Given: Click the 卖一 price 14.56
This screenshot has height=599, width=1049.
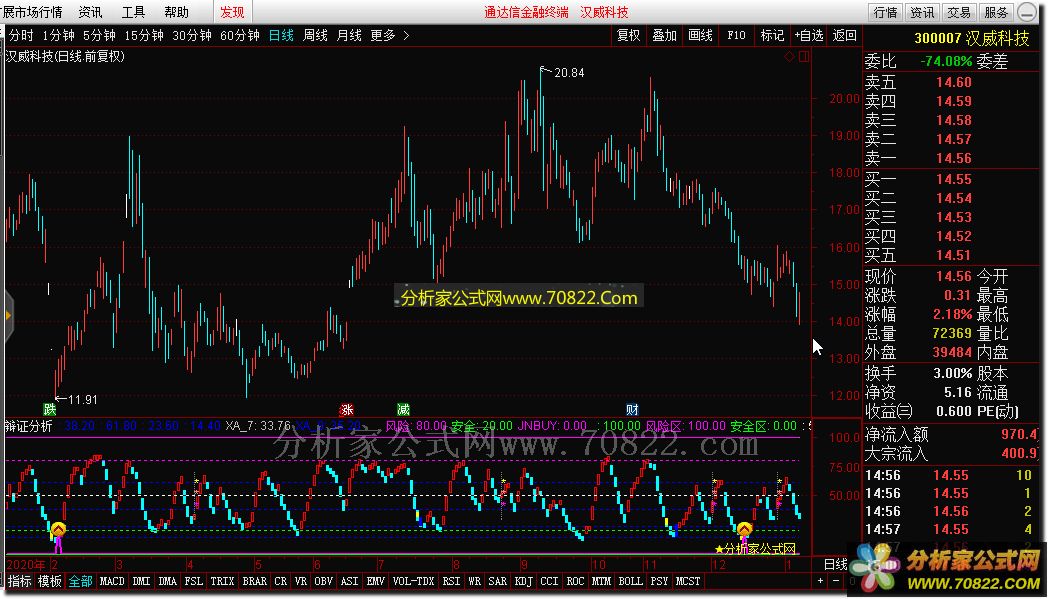Looking at the screenshot, I should tap(953, 158).
